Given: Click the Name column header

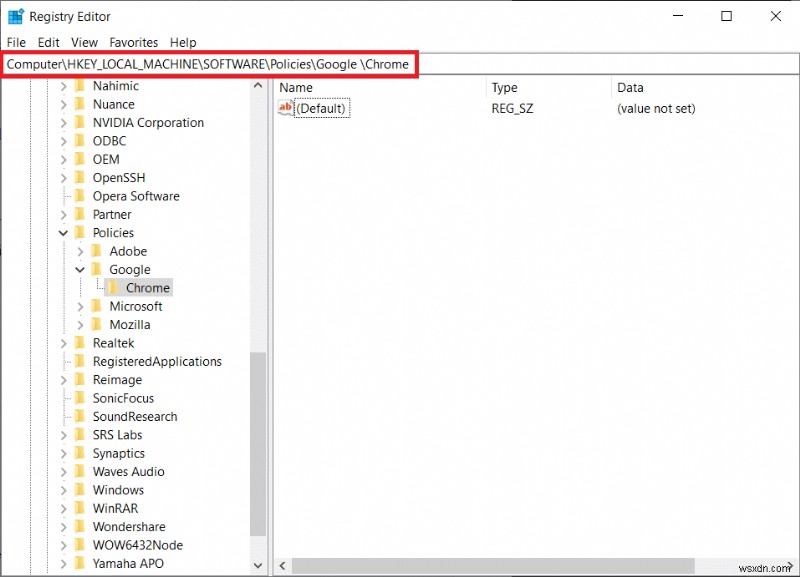Looking at the screenshot, I should pos(295,87).
